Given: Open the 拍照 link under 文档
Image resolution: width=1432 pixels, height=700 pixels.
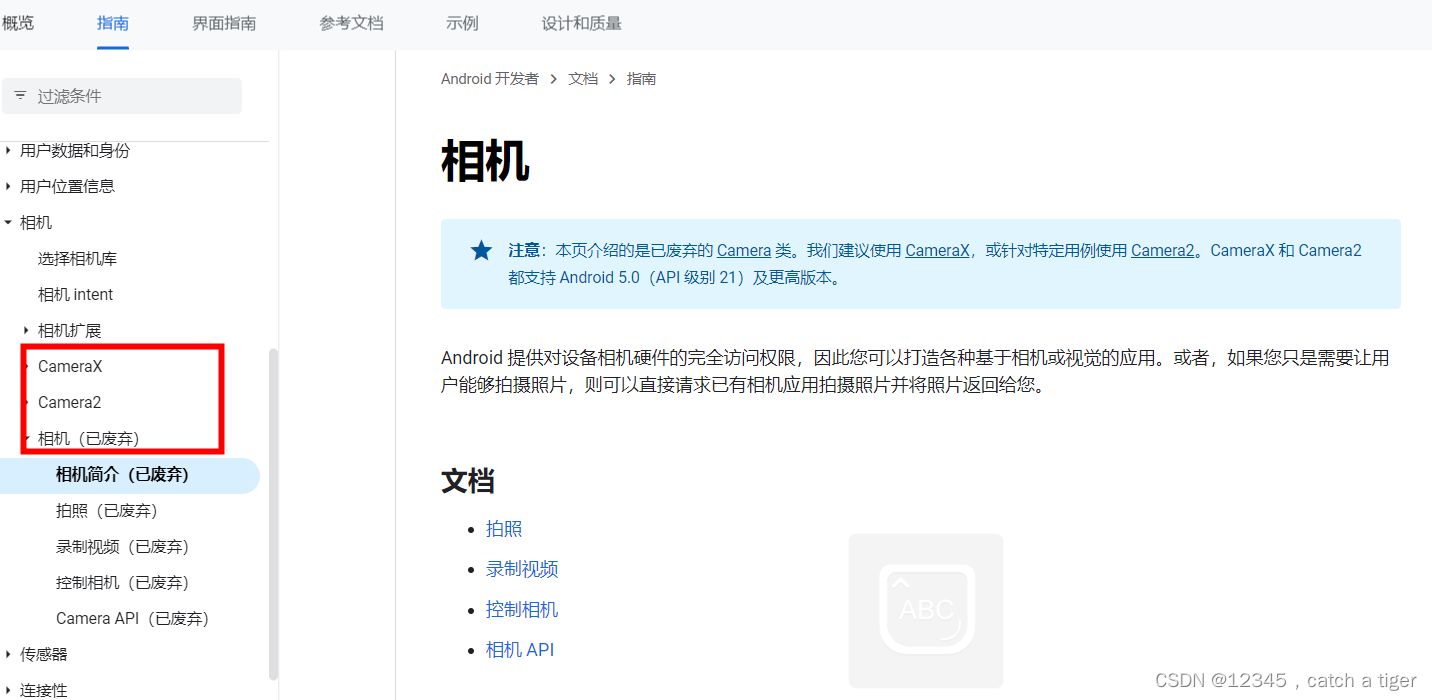Looking at the screenshot, I should [504, 529].
